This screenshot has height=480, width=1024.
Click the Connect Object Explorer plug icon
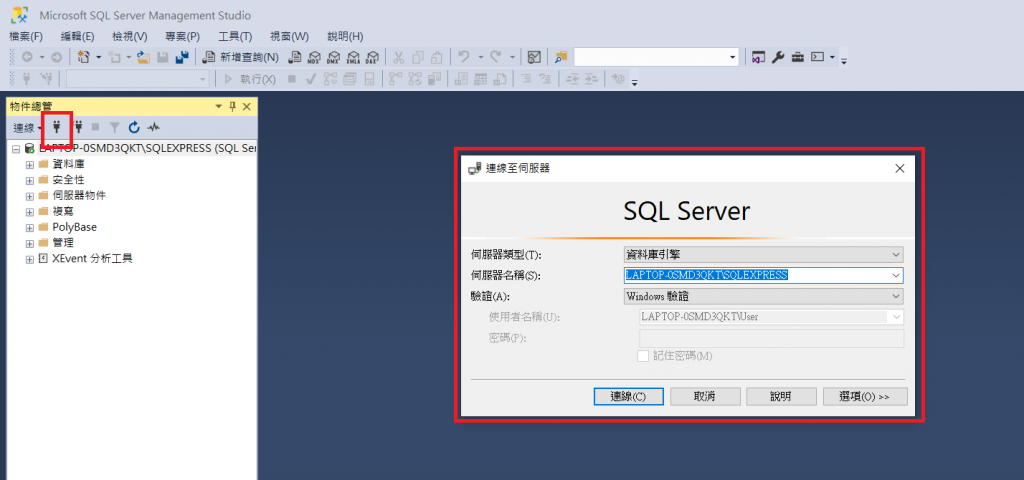pos(57,127)
